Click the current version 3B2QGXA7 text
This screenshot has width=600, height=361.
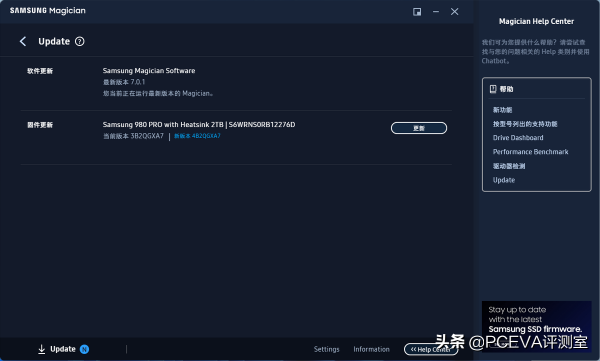coord(133,136)
